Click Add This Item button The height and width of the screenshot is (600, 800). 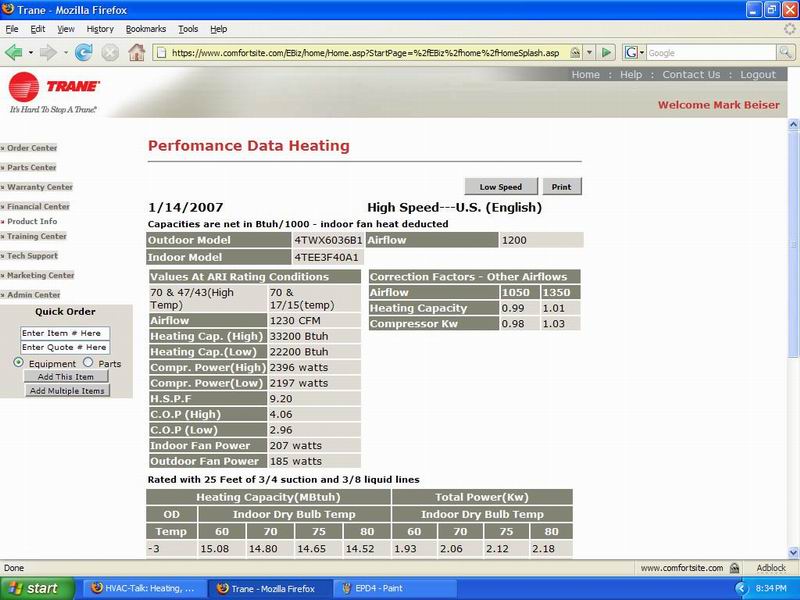(66, 377)
